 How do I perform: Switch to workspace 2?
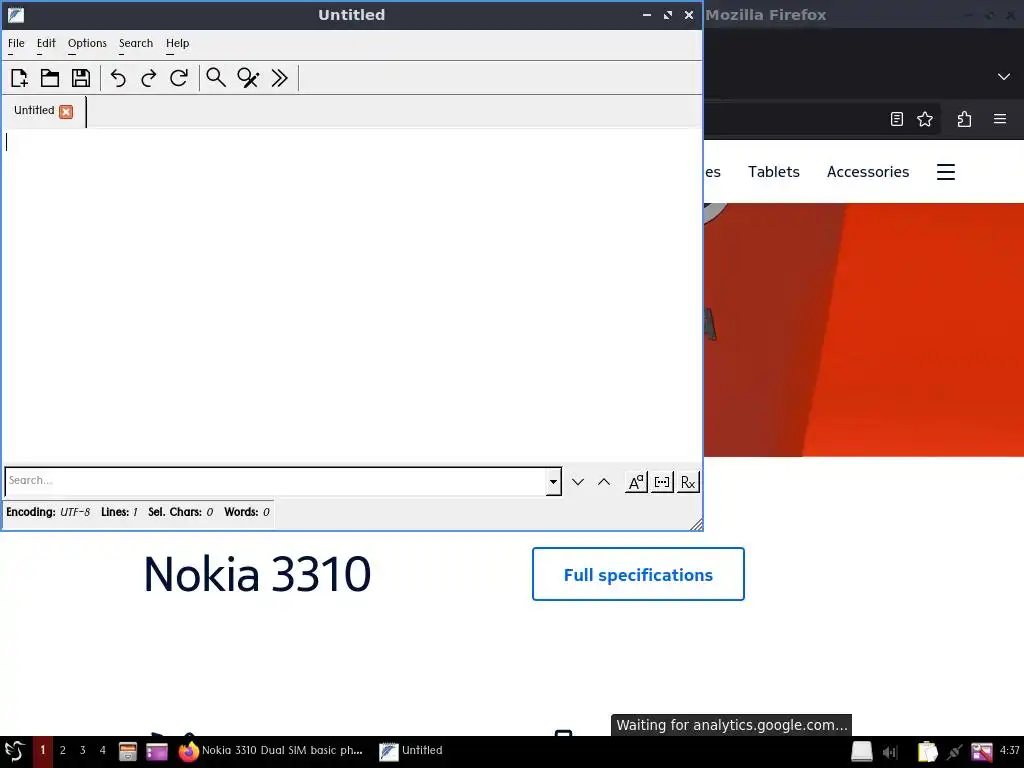point(63,750)
